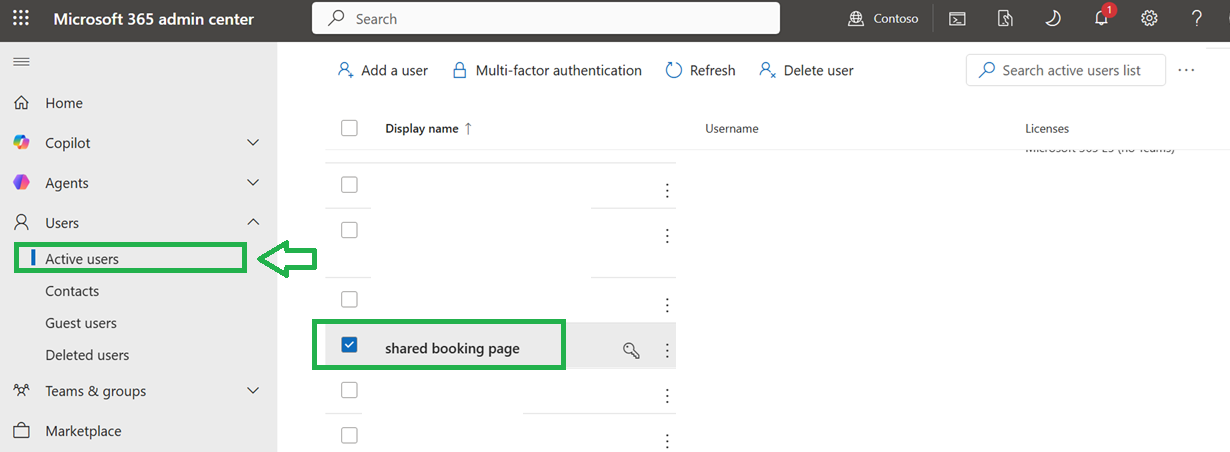Expand Teams & groups chevron
The height and width of the screenshot is (452, 1230).
coord(253,391)
